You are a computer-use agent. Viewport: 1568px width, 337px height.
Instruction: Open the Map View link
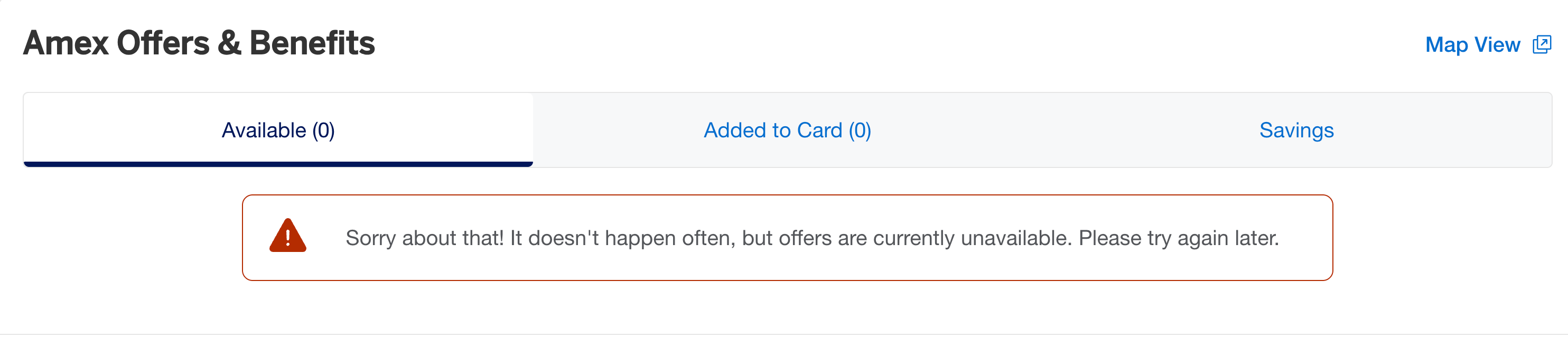[x=1472, y=44]
